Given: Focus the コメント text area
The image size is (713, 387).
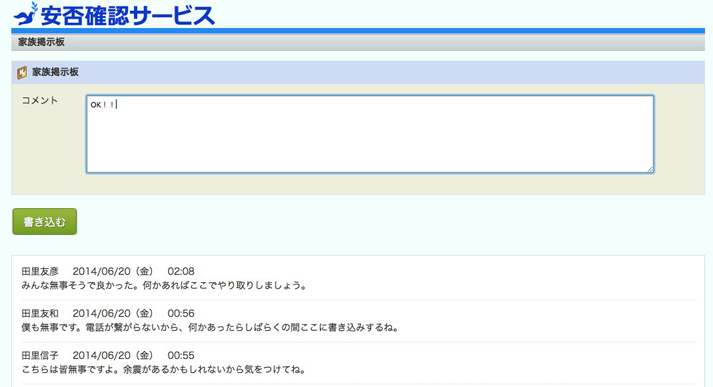Looking at the screenshot, I should [x=370, y=134].
